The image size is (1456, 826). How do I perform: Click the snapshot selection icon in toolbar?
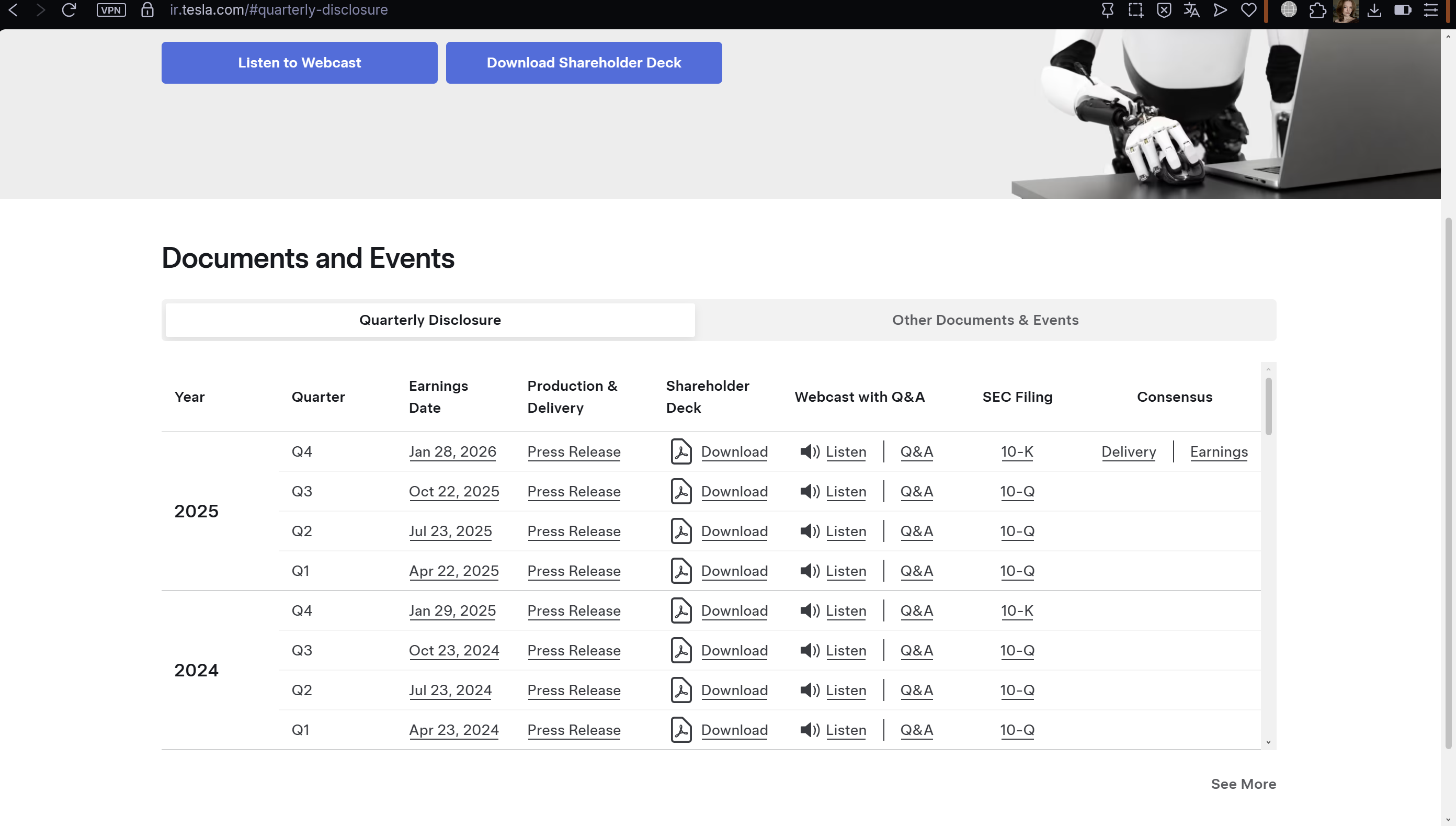pos(1135,9)
